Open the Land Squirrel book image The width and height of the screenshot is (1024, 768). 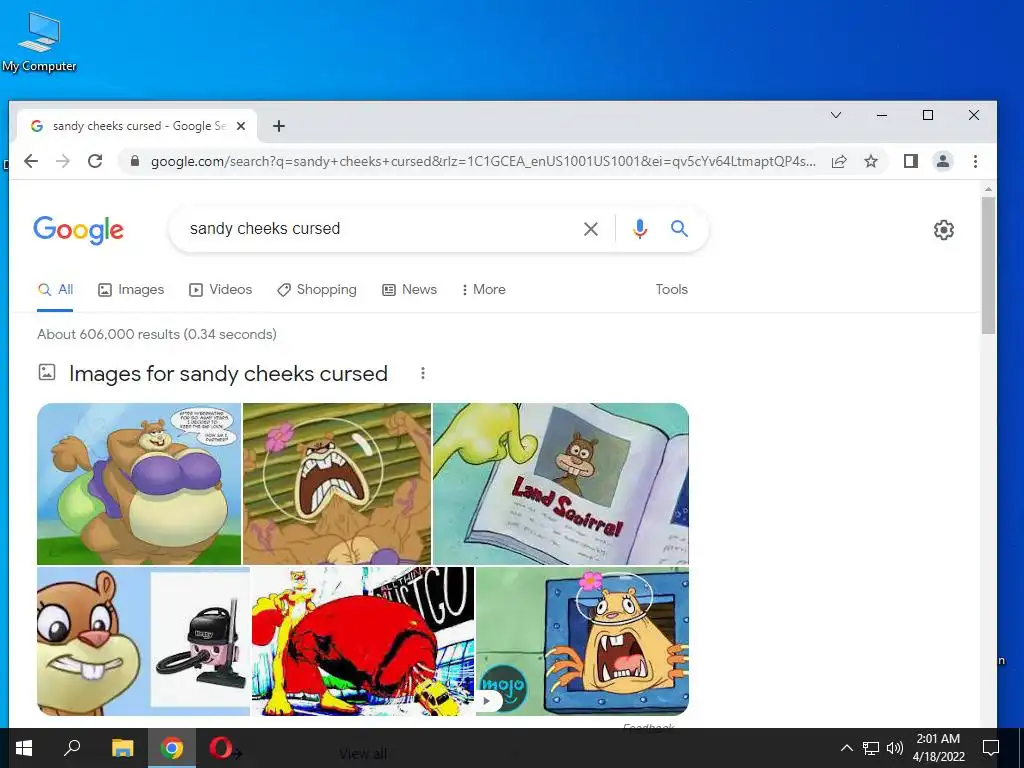[x=561, y=484]
